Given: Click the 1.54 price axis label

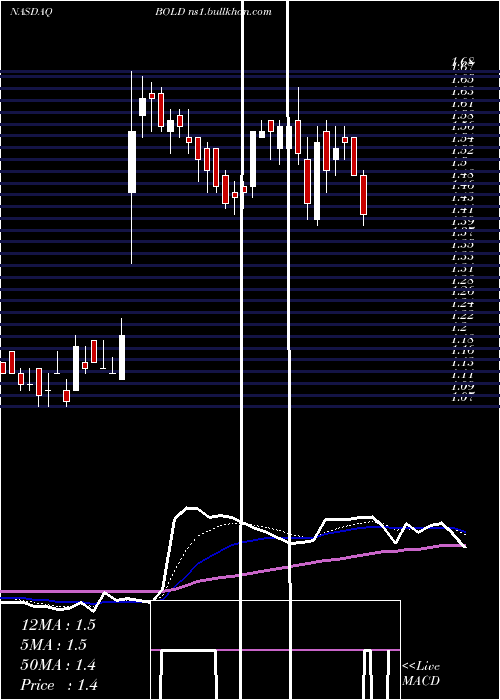Looking at the screenshot, I should pos(462,139).
